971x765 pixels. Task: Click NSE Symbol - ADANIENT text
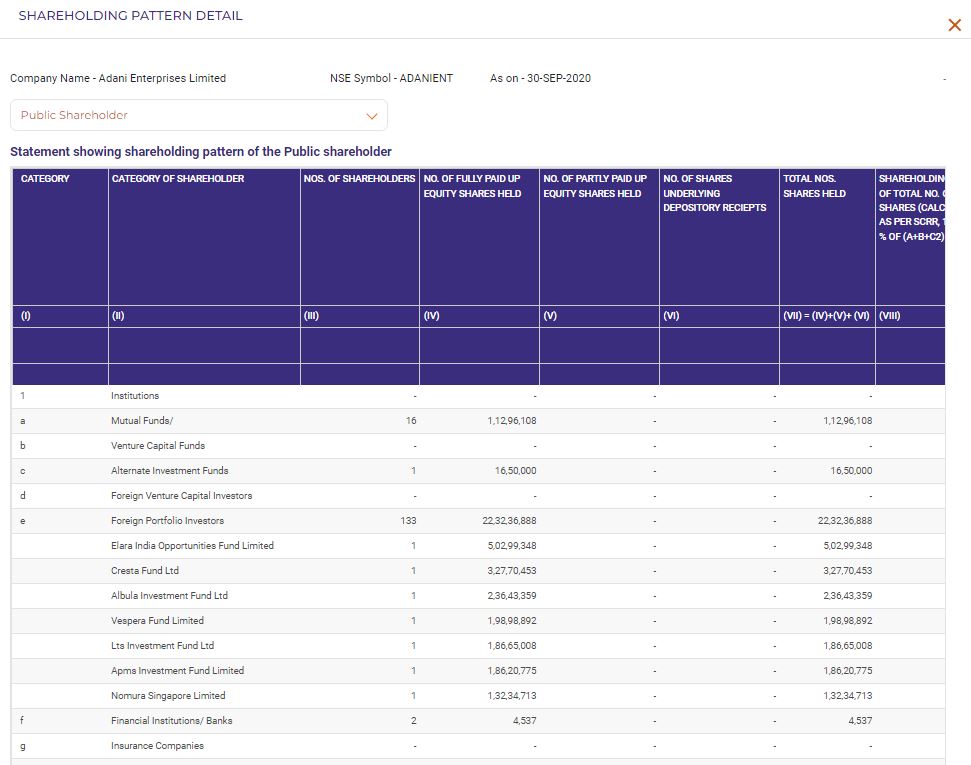391,78
